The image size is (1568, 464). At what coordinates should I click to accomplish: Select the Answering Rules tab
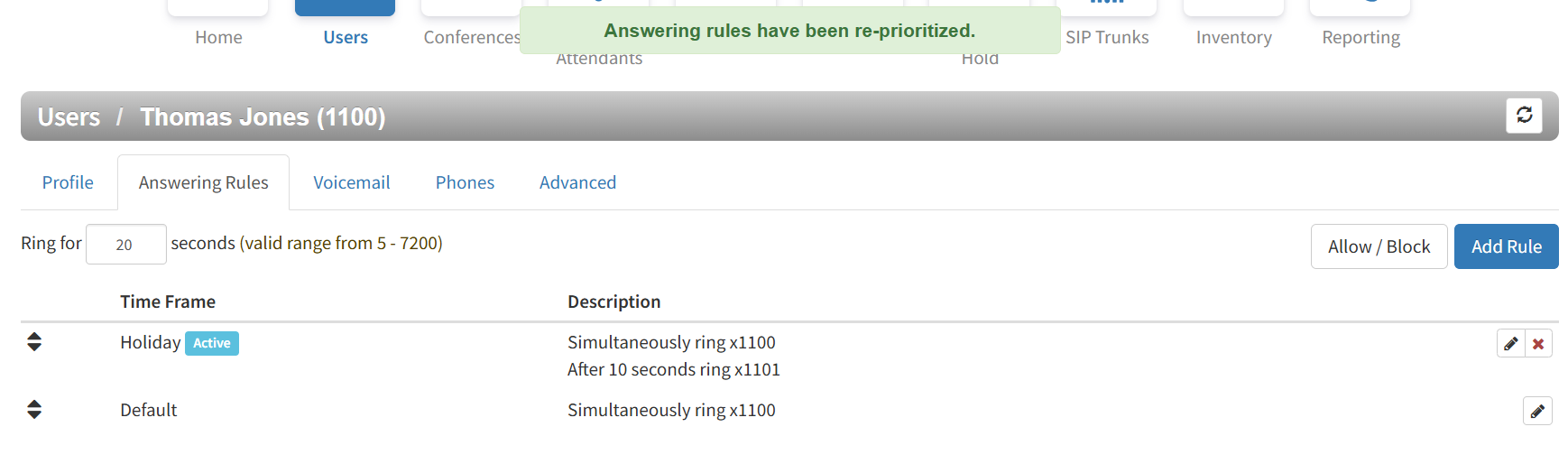pos(204,182)
